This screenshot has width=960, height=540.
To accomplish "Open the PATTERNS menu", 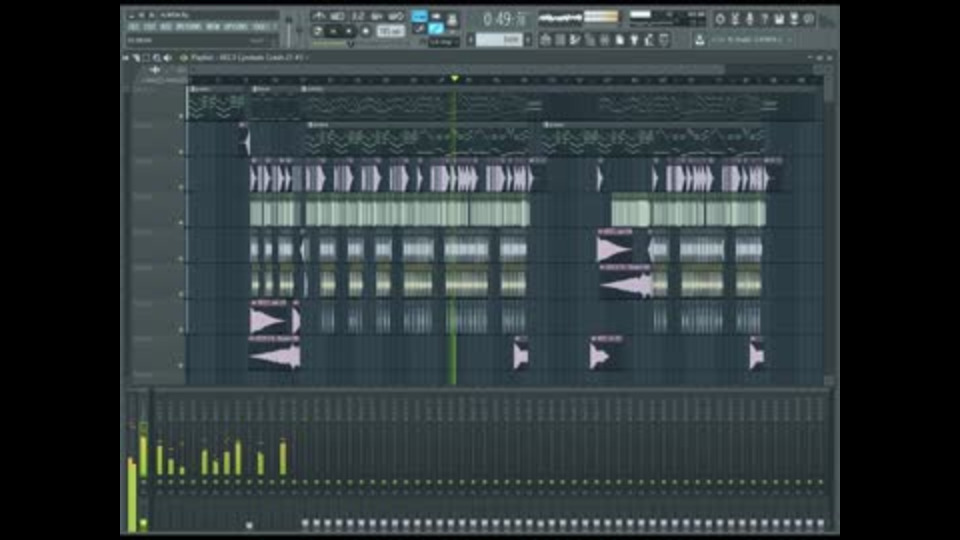I will point(188,28).
